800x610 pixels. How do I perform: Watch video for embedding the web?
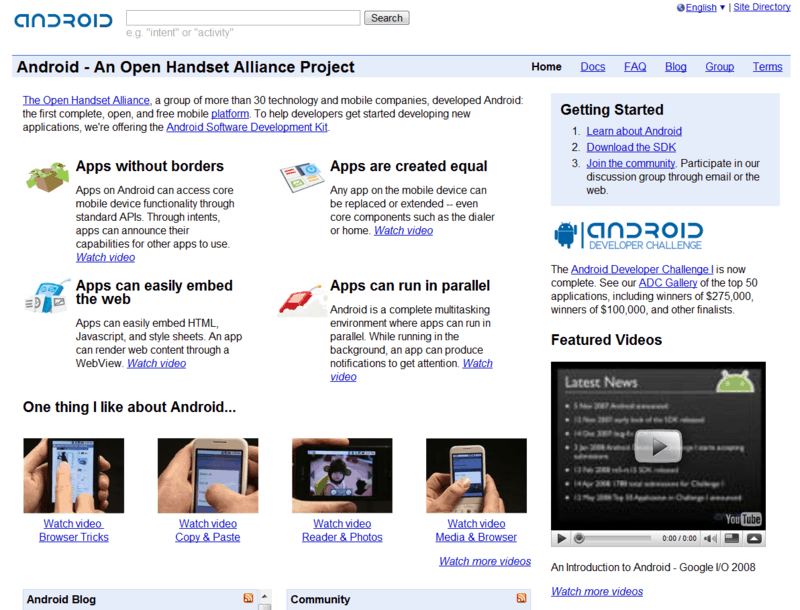pyautogui.click(x=157, y=363)
